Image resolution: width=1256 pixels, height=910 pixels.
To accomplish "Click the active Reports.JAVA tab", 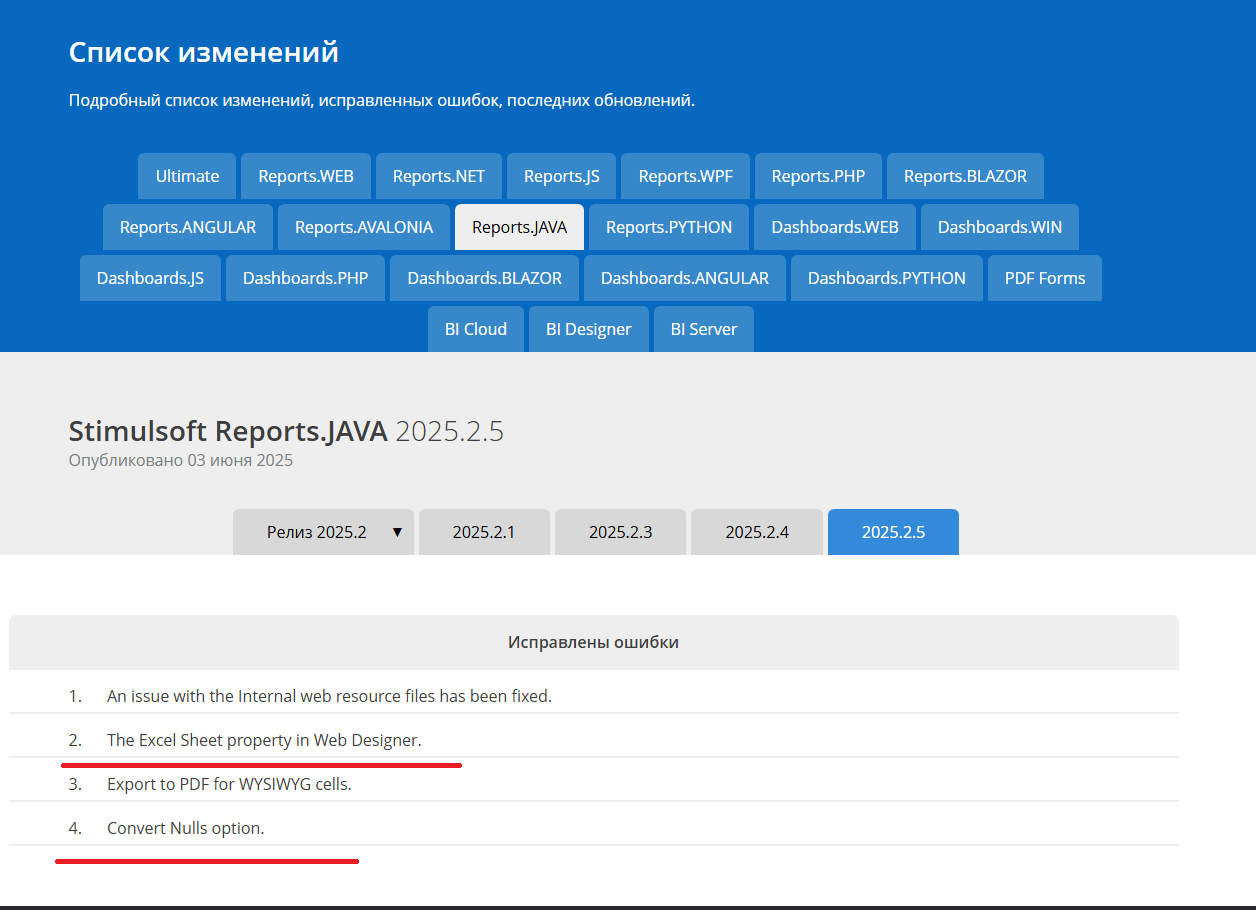I will point(520,227).
